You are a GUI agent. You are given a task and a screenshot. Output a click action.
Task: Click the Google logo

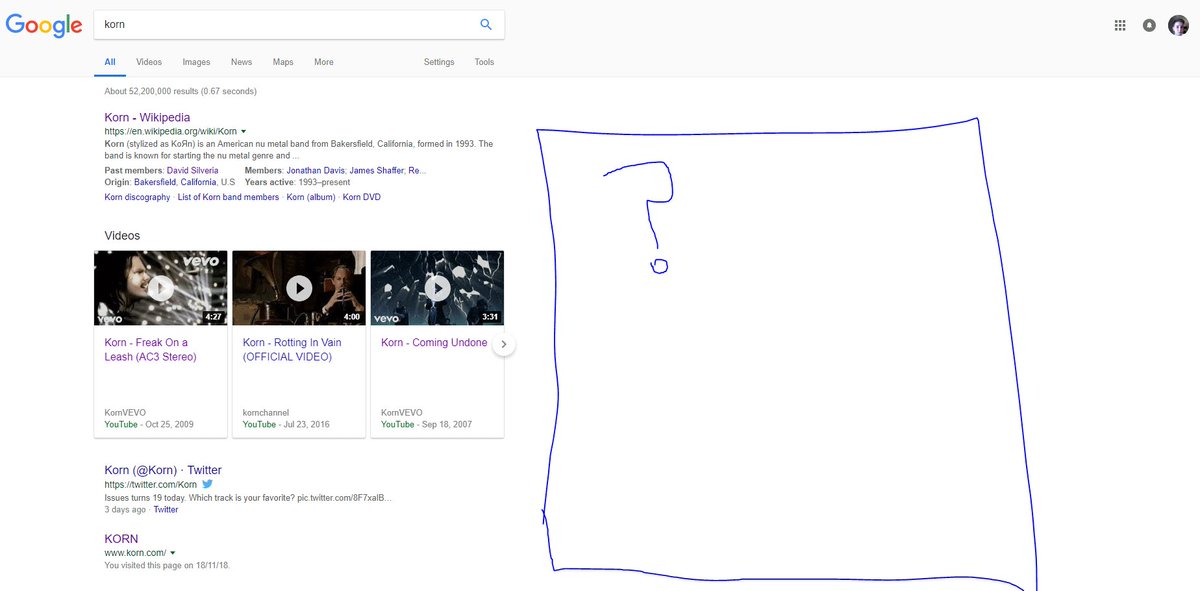(x=44, y=25)
